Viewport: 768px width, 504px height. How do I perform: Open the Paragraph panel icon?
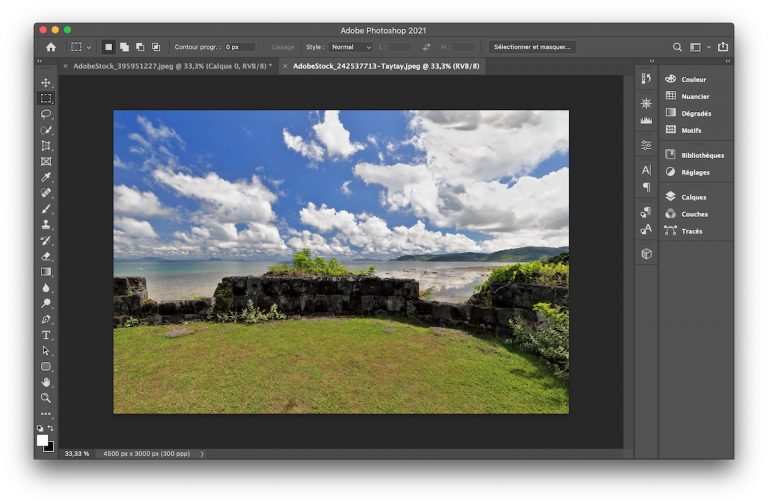pos(646,187)
